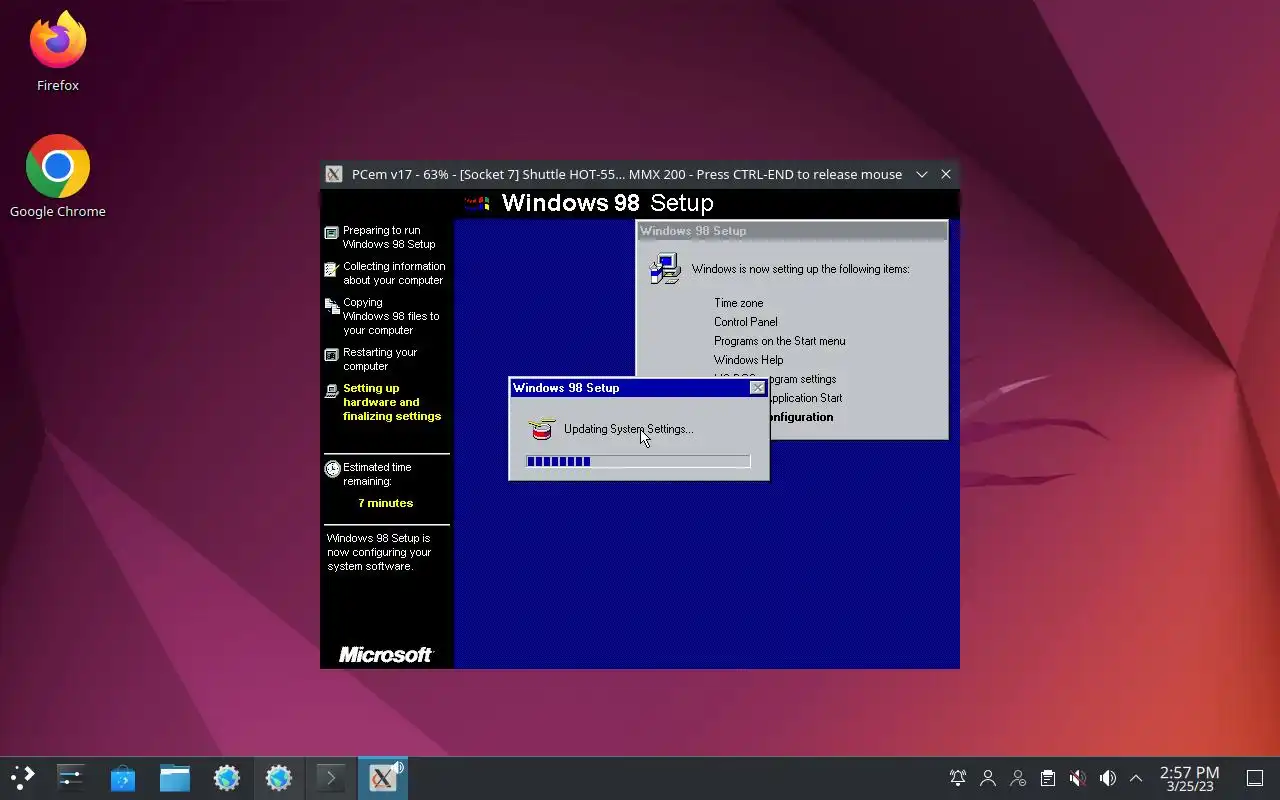Open the clock showing 2:57 PM

(1189, 778)
